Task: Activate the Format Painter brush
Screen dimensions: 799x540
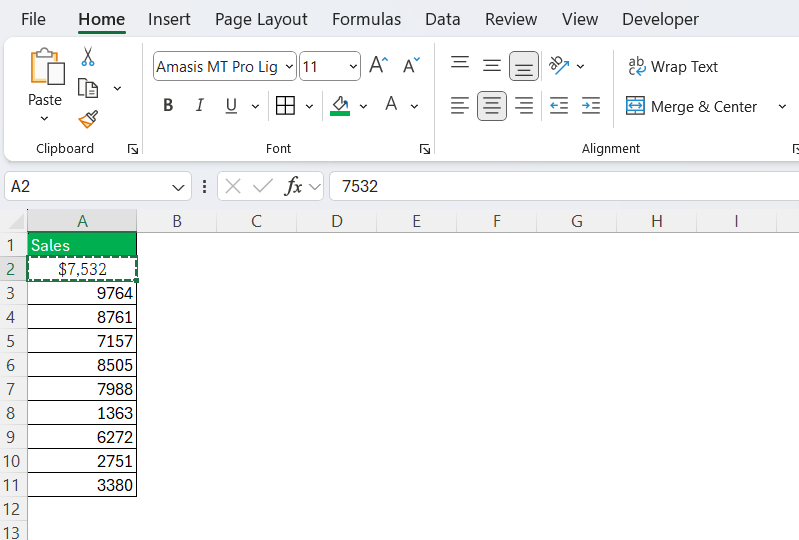Action: pyautogui.click(x=88, y=120)
